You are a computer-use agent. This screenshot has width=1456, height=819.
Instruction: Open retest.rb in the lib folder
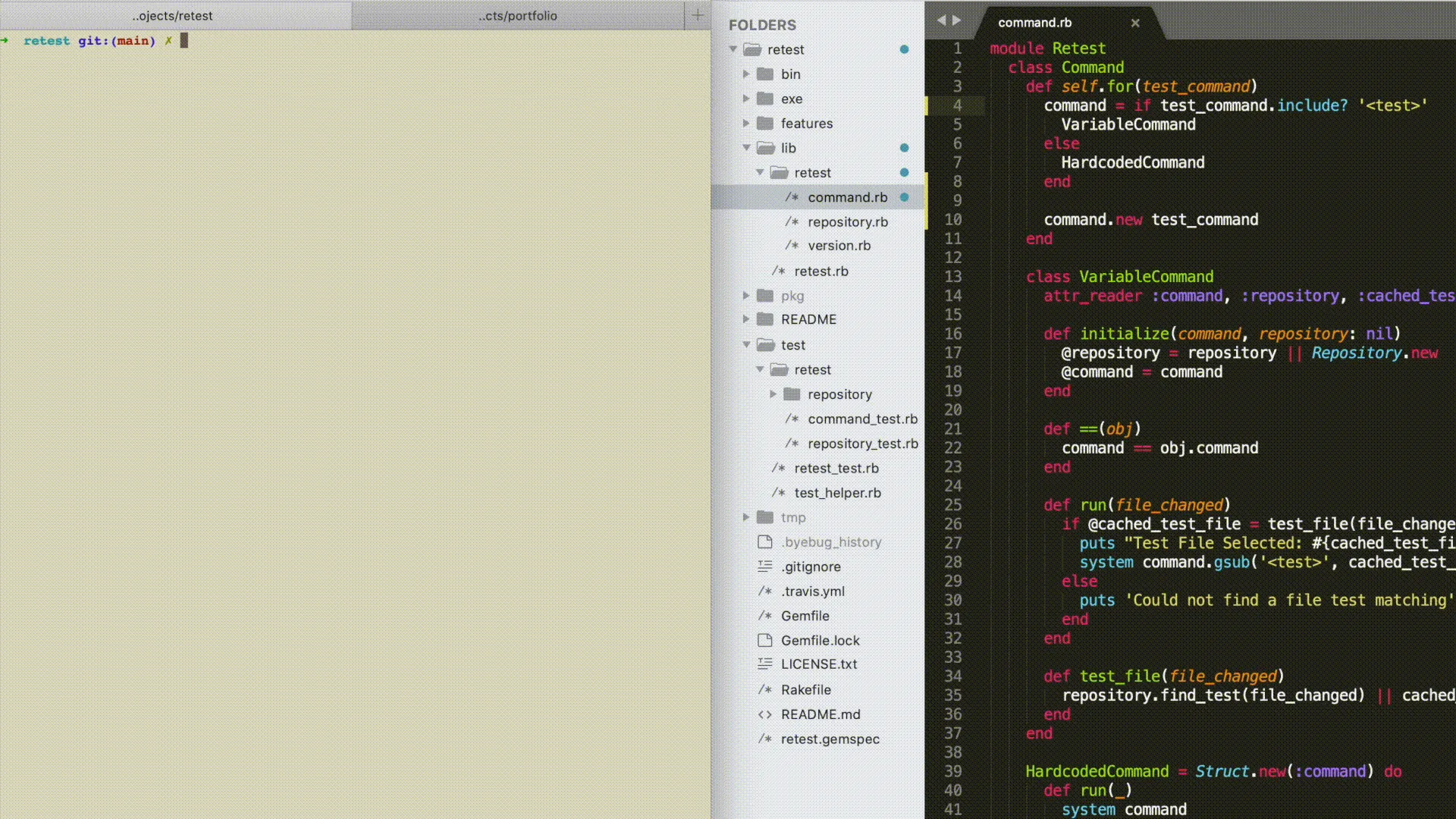click(x=821, y=271)
